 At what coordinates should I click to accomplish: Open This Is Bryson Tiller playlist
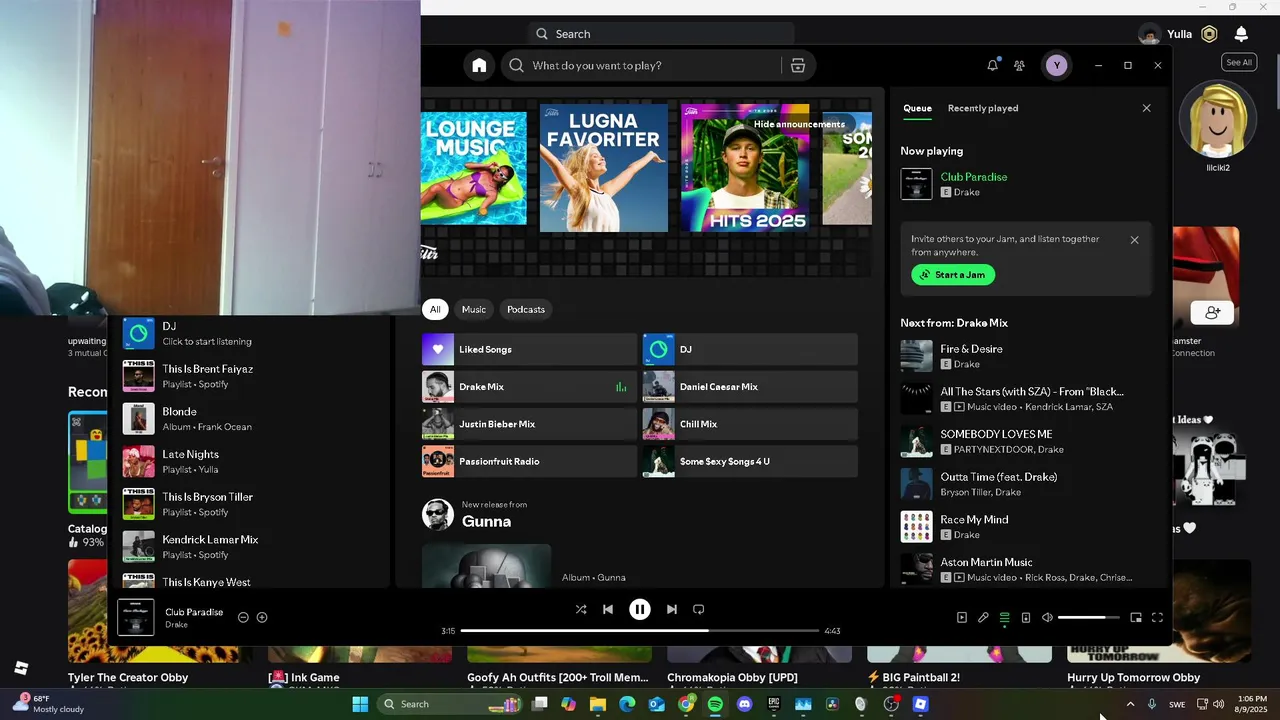[250, 504]
